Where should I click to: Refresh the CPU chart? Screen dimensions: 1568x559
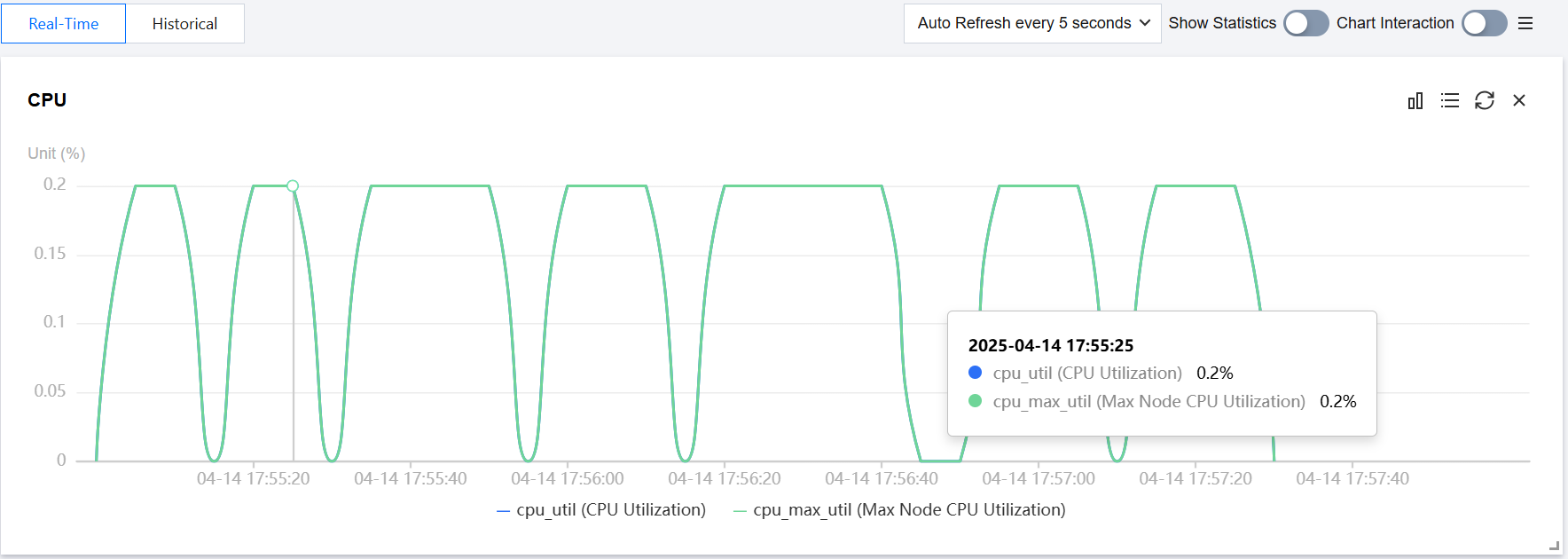point(1485,101)
